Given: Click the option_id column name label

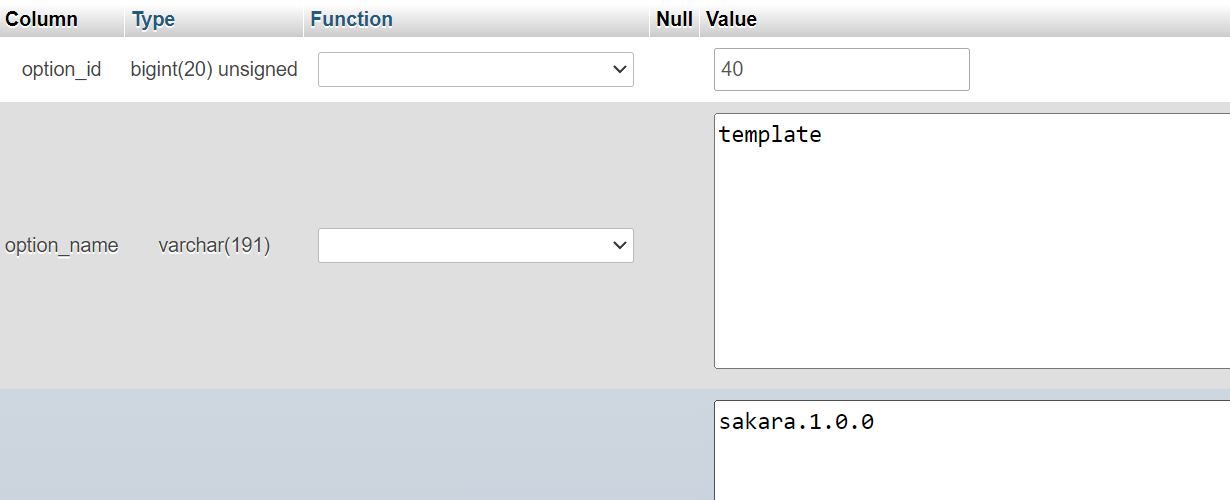Looking at the screenshot, I should (x=61, y=70).
